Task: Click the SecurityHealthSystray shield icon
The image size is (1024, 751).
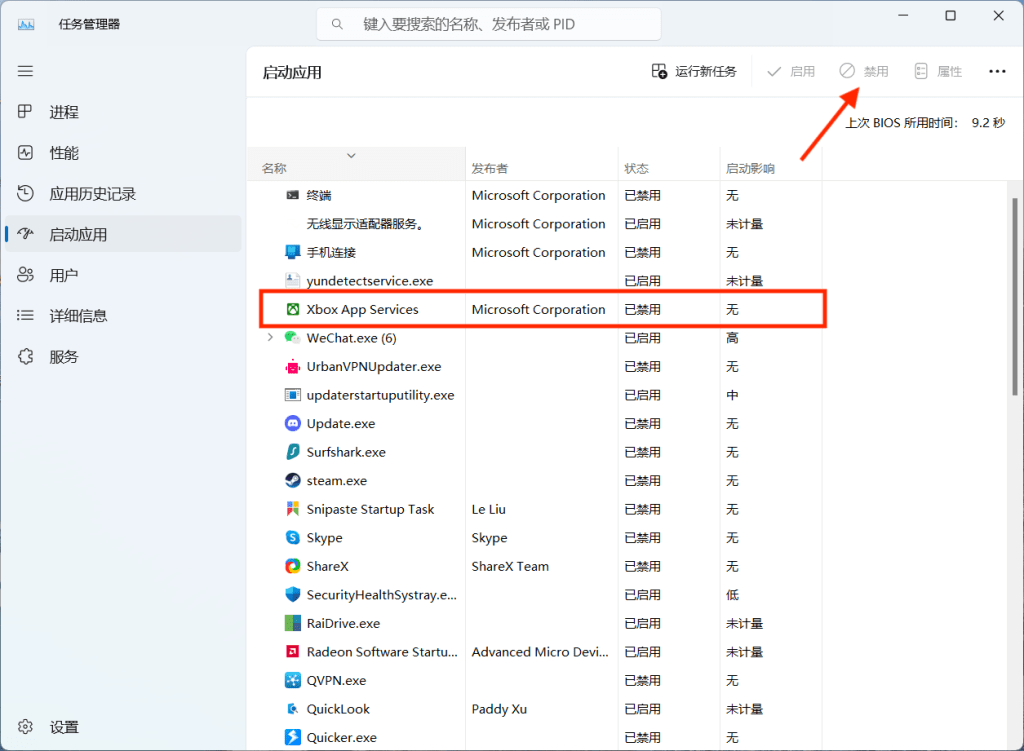Action: pos(293,594)
